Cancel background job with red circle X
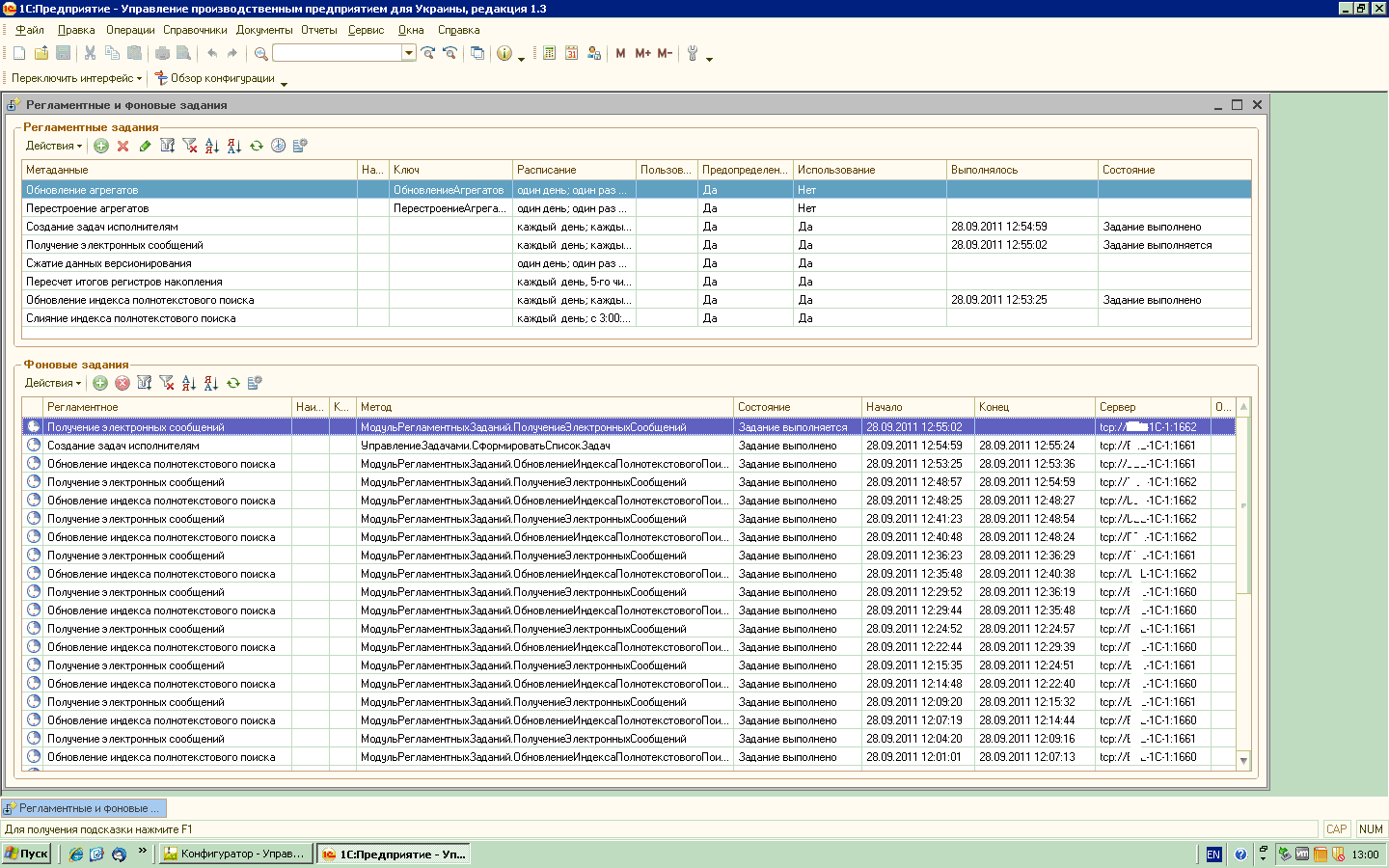1389x868 pixels. coord(123,383)
